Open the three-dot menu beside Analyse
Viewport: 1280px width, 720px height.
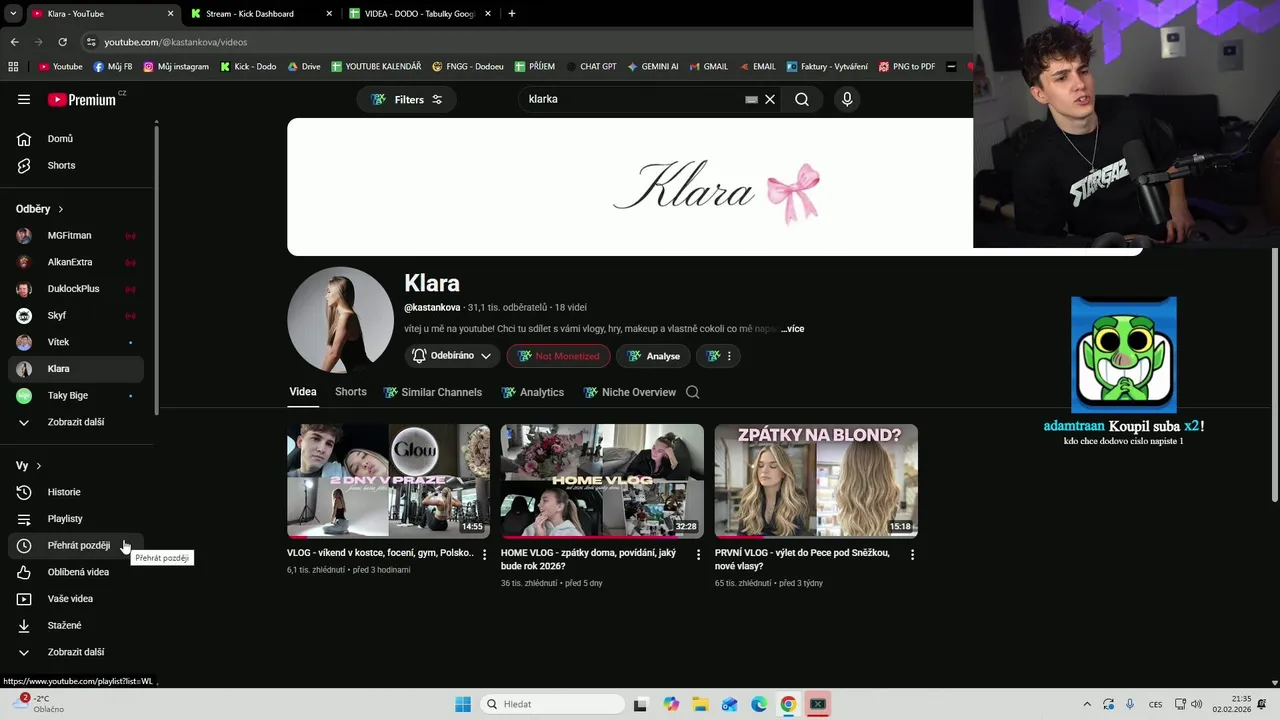pos(720,356)
